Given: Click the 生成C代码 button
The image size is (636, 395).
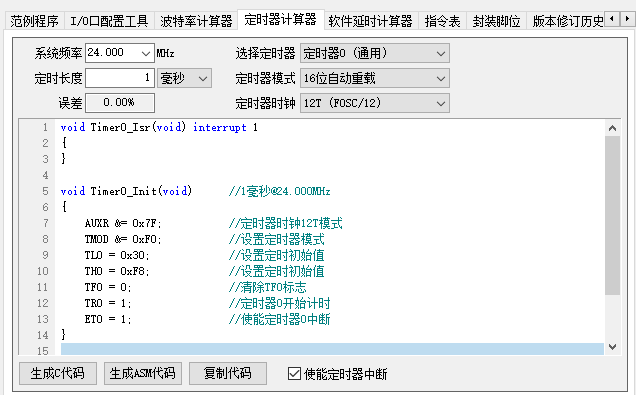Looking at the screenshot, I should (x=58, y=373).
